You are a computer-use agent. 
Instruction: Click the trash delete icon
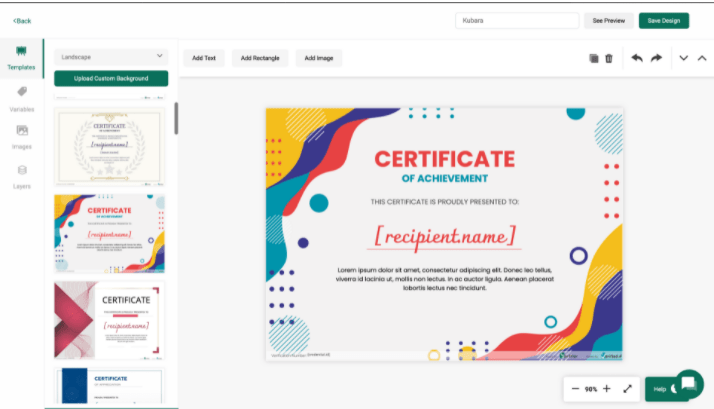(608, 59)
